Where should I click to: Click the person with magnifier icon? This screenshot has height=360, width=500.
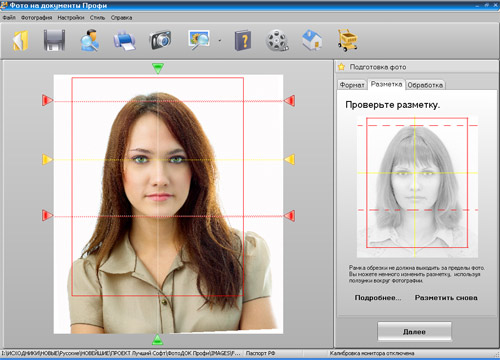(89, 41)
